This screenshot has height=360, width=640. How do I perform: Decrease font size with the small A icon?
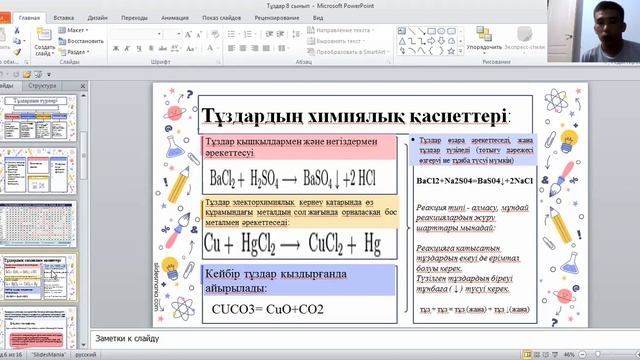[199, 35]
